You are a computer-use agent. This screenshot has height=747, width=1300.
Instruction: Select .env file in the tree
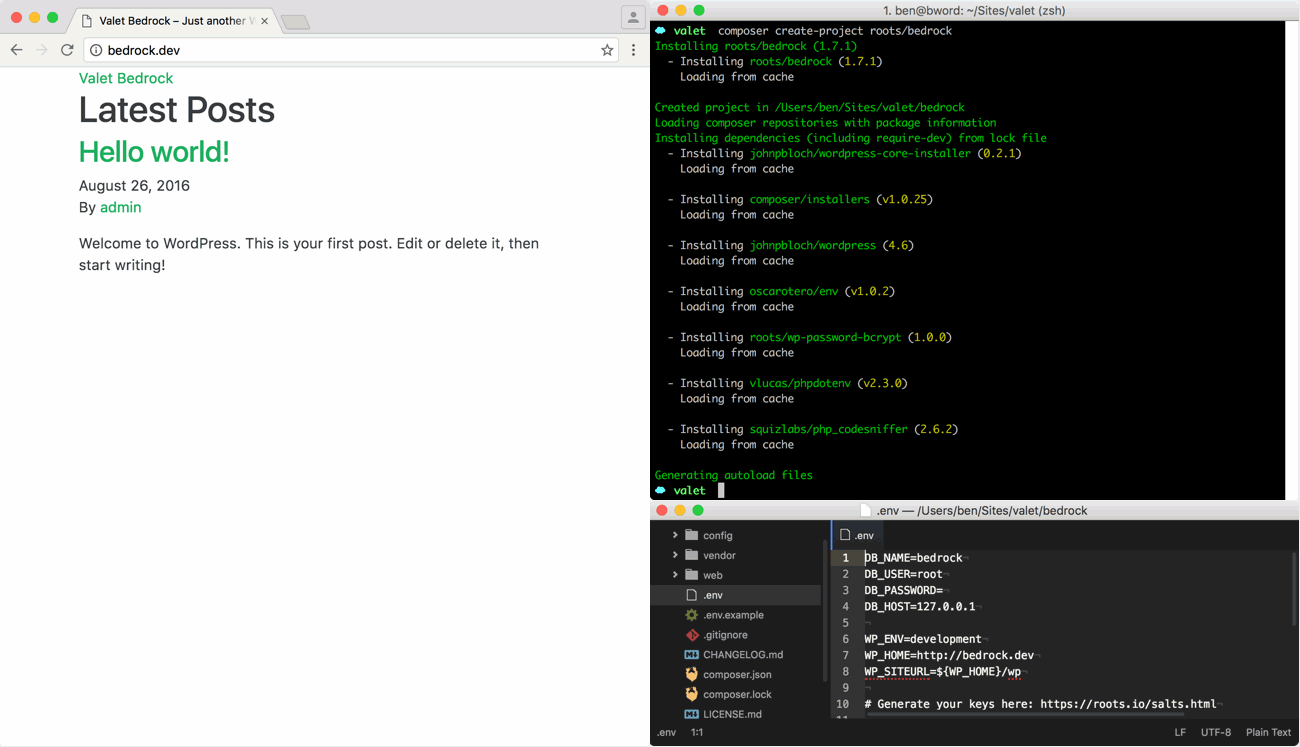pos(736,595)
